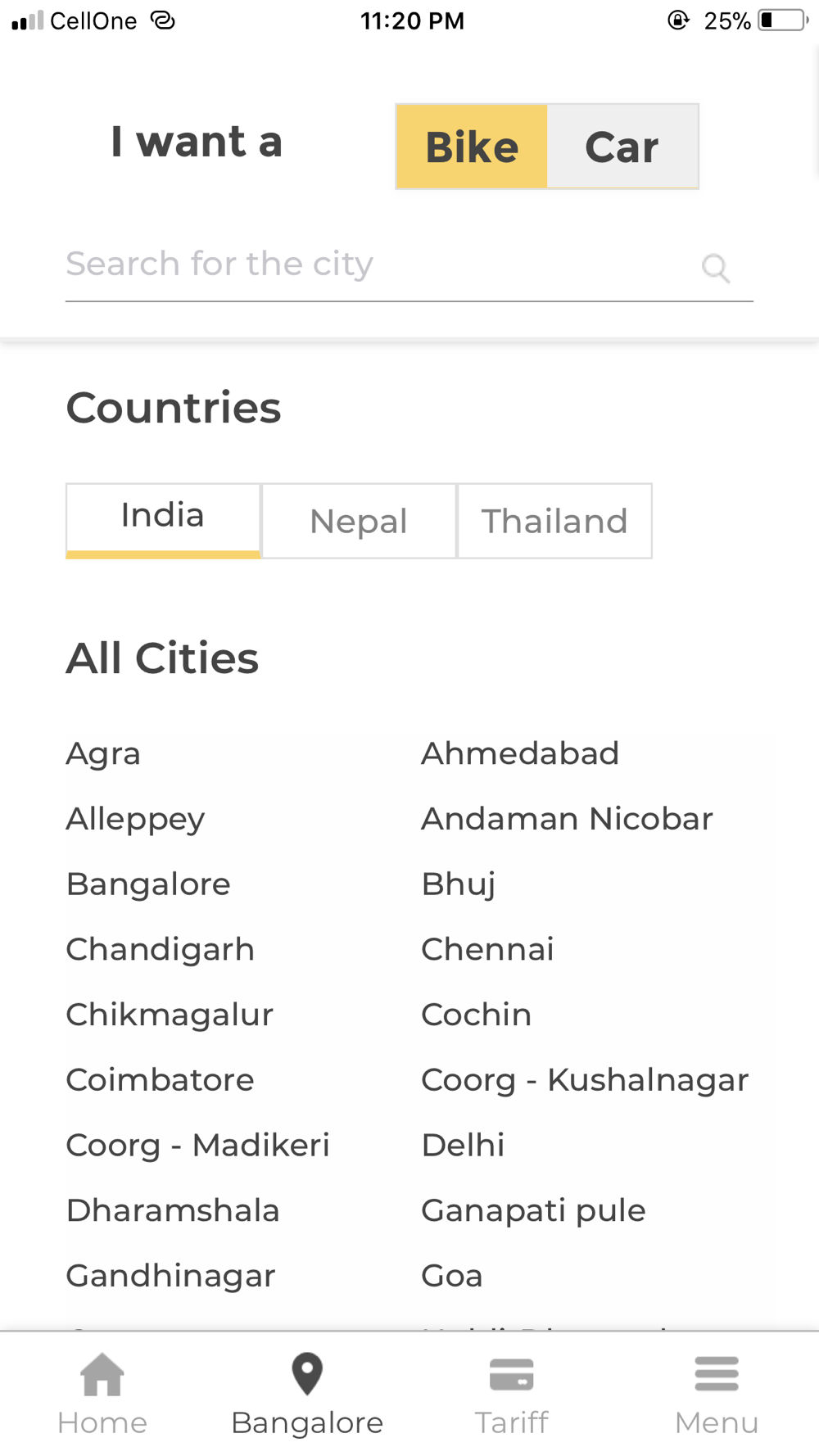Tap Goa in the city list
This screenshot has width=819, height=1456.
[x=452, y=1276]
